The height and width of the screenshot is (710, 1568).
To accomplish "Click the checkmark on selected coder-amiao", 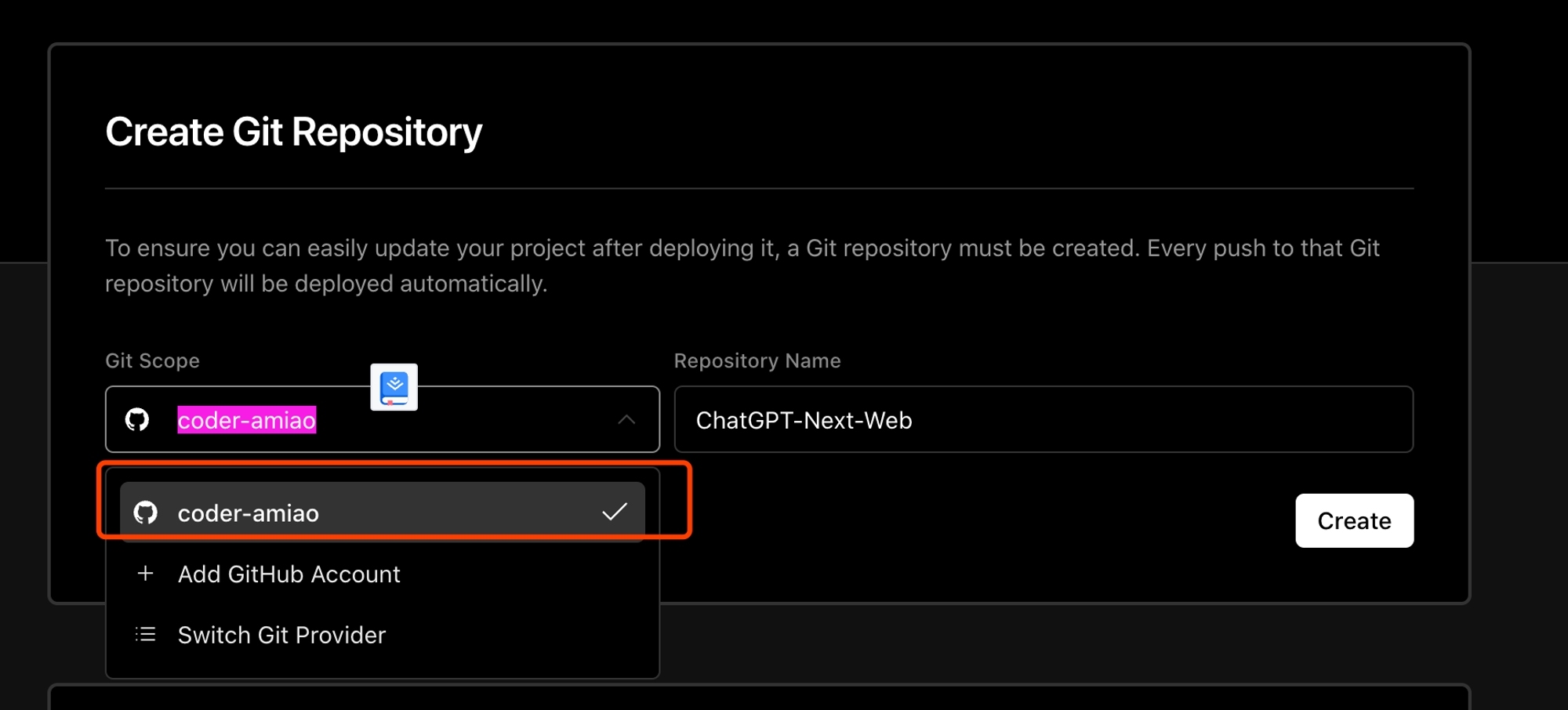I will coord(615,512).
